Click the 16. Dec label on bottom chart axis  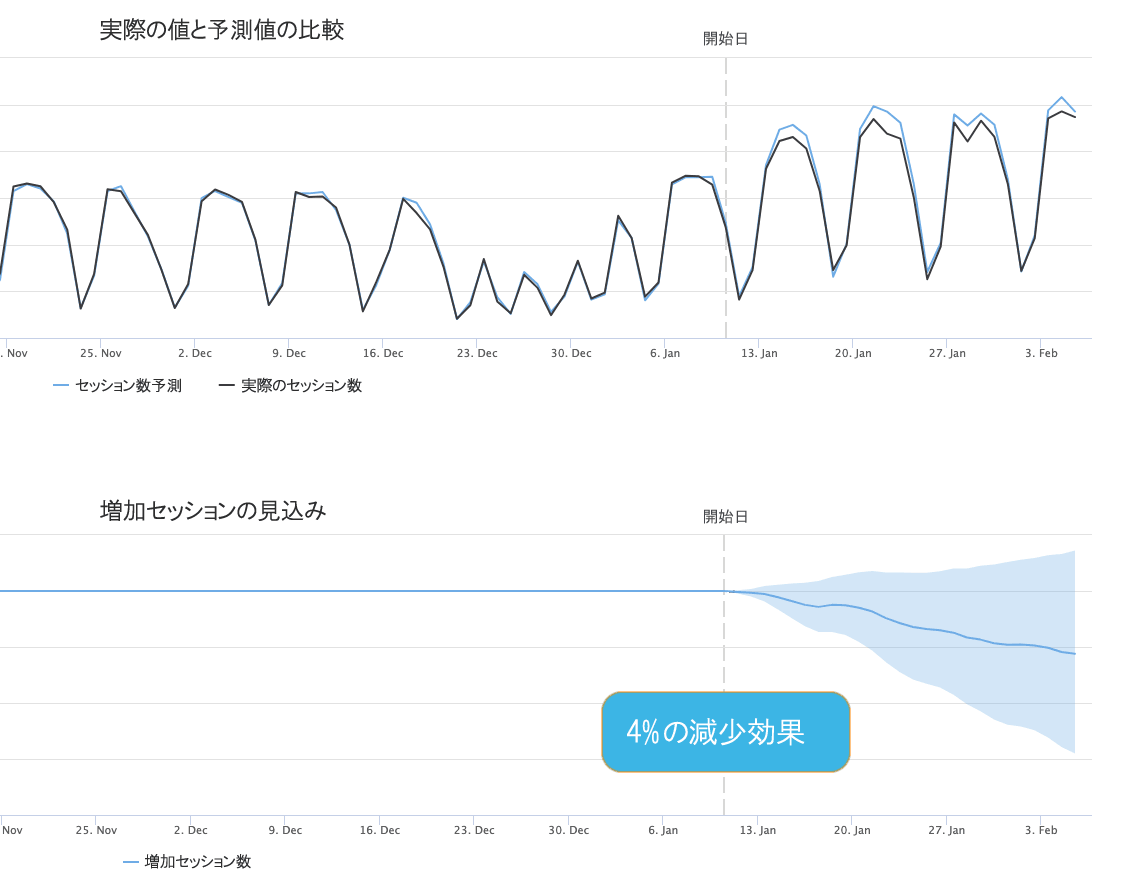[x=380, y=830]
